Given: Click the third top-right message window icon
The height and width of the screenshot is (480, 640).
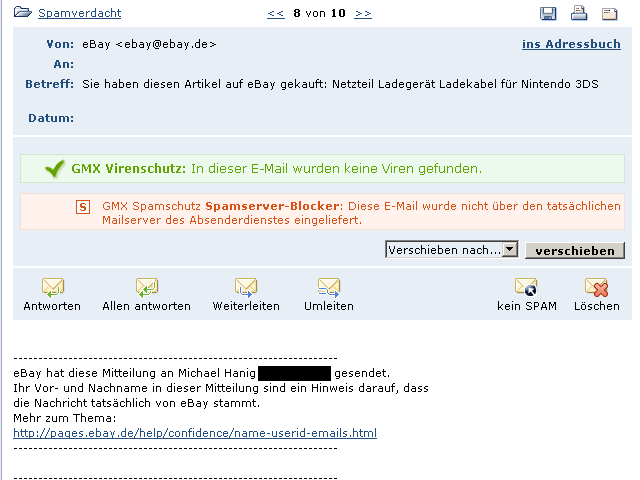Looking at the screenshot, I should pyautogui.click(x=608, y=13).
